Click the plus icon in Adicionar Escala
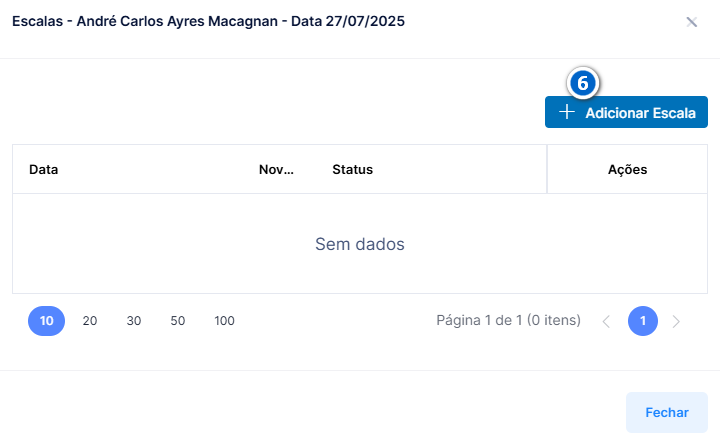 [x=567, y=112]
